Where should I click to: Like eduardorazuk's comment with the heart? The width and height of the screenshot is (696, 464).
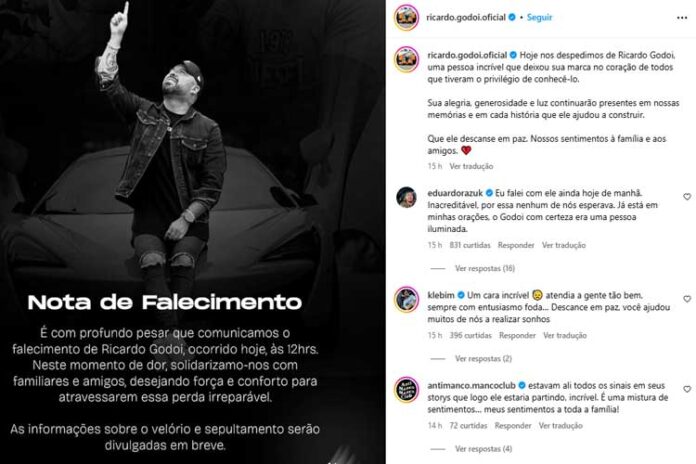tap(687, 197)
